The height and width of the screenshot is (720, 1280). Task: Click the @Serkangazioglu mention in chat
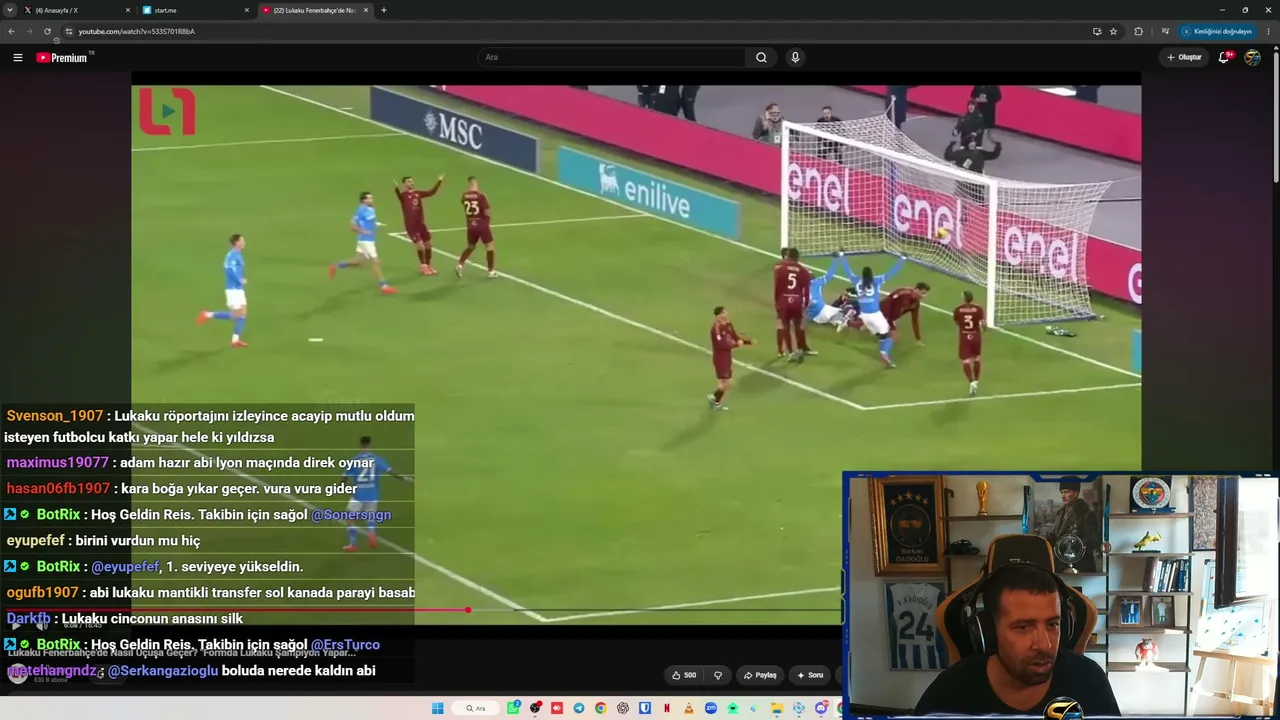coord(163,671)
